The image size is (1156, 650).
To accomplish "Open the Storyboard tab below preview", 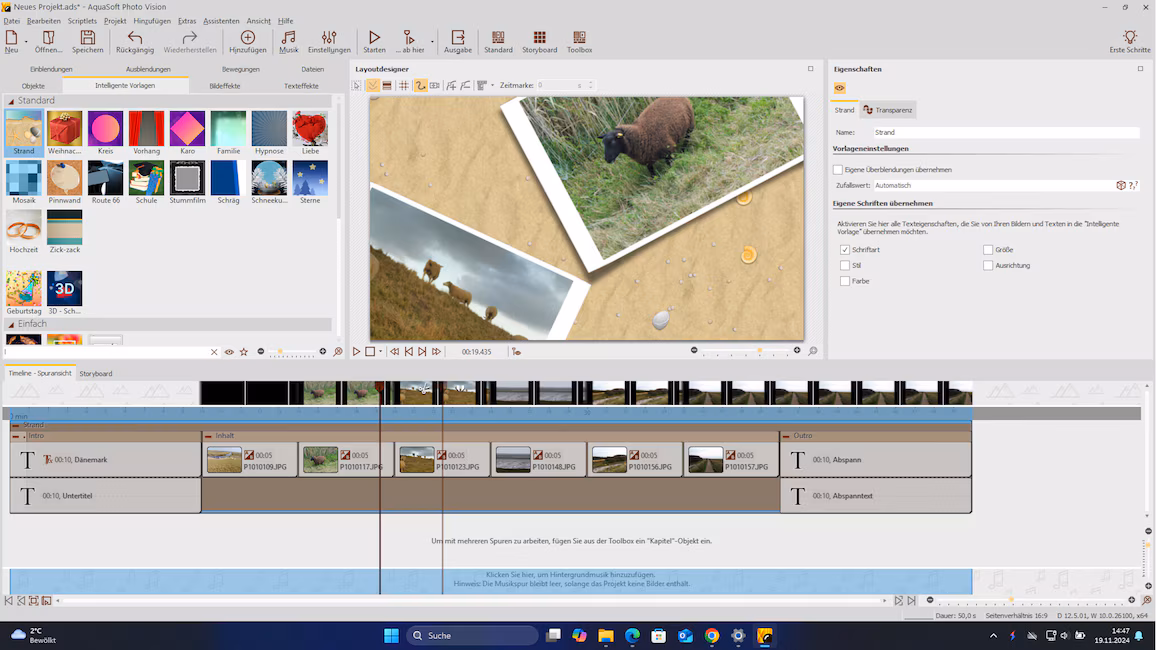I will click(x=96, y=374).
